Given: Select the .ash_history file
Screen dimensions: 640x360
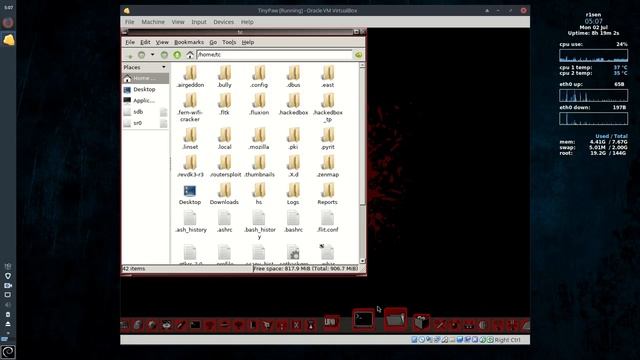Looking at the screenshot, I should point(190,222).
